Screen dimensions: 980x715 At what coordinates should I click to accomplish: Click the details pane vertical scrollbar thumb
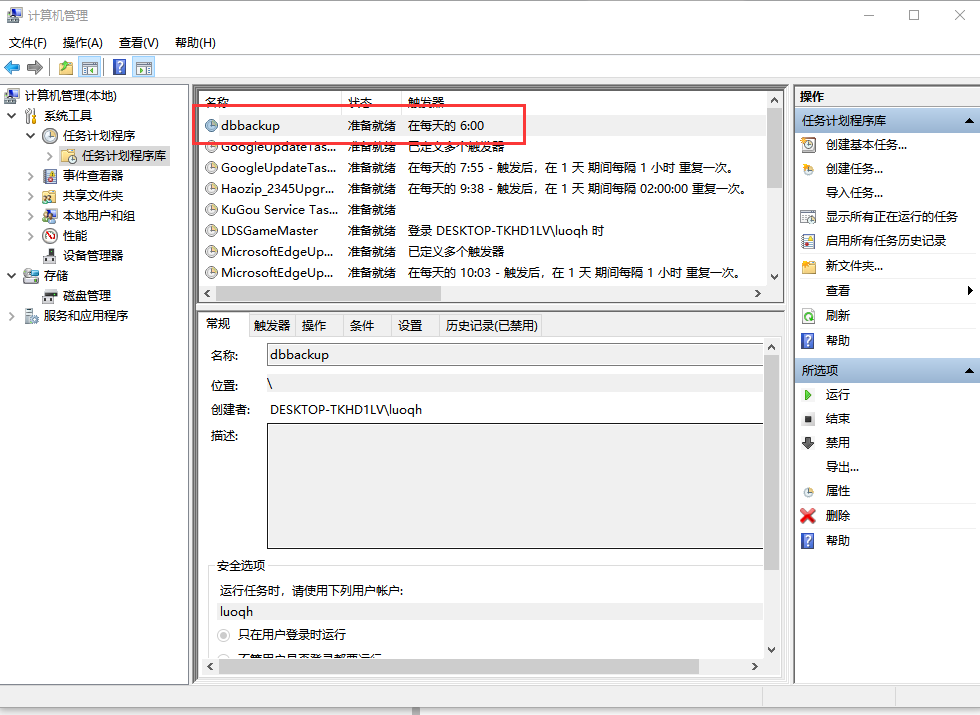[x=771, y=462]
